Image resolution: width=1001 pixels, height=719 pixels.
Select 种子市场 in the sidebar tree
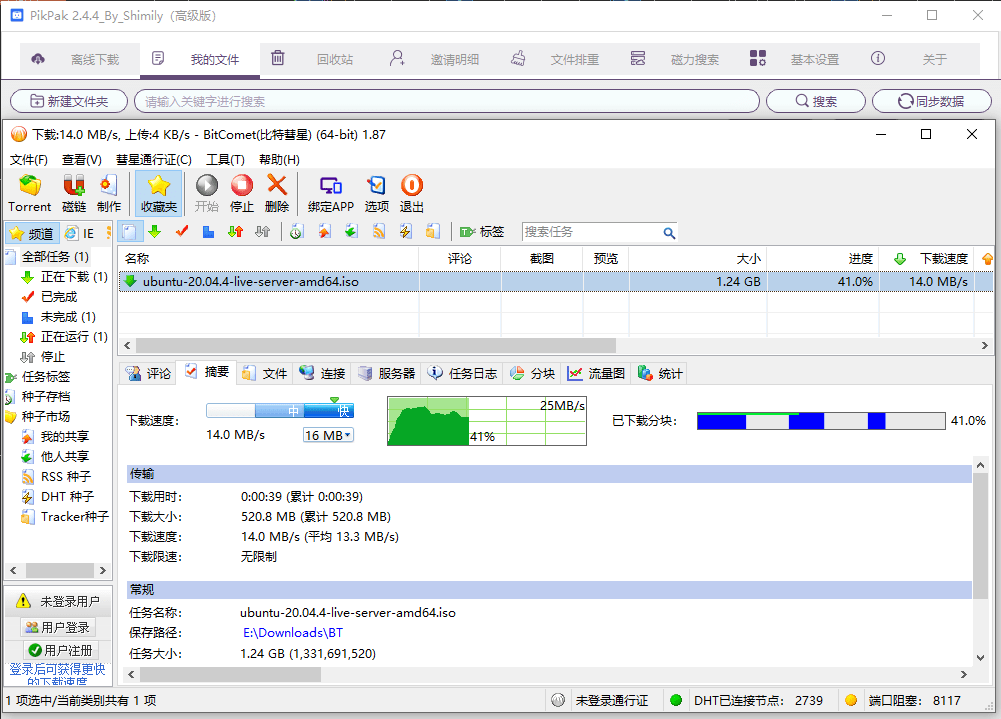[x=46, y=416]
